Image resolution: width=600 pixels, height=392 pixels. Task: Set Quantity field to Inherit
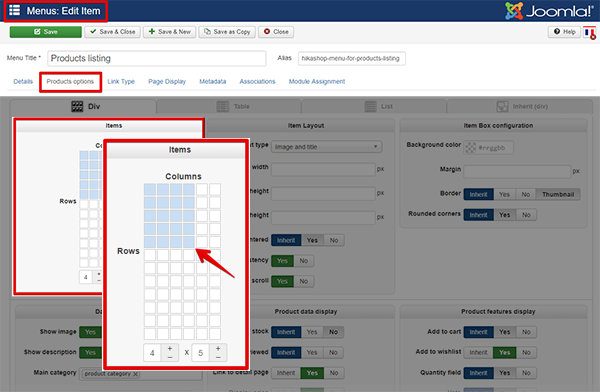click(478, 373)
